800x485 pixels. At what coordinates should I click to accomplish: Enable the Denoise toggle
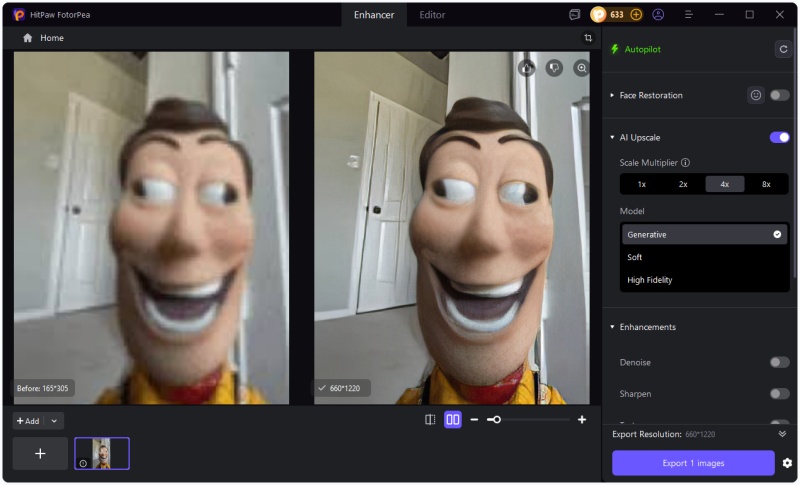point(780,362)
